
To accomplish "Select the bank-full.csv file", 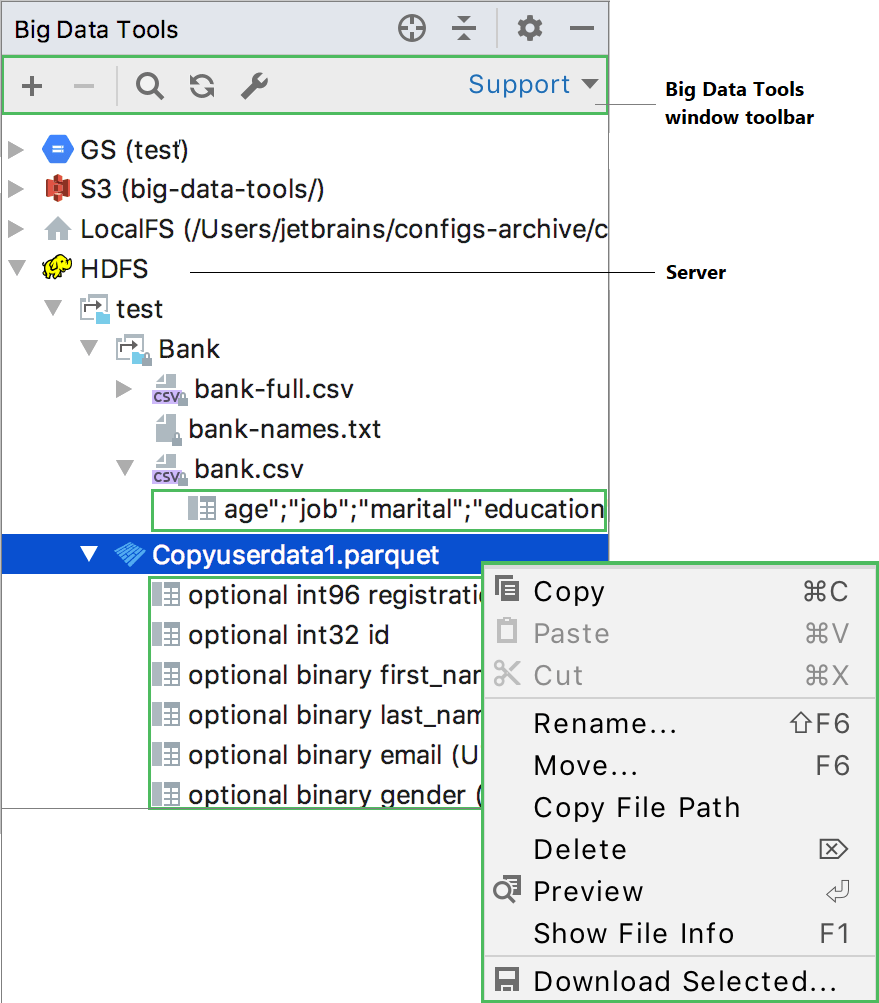I will coord(274,390).
